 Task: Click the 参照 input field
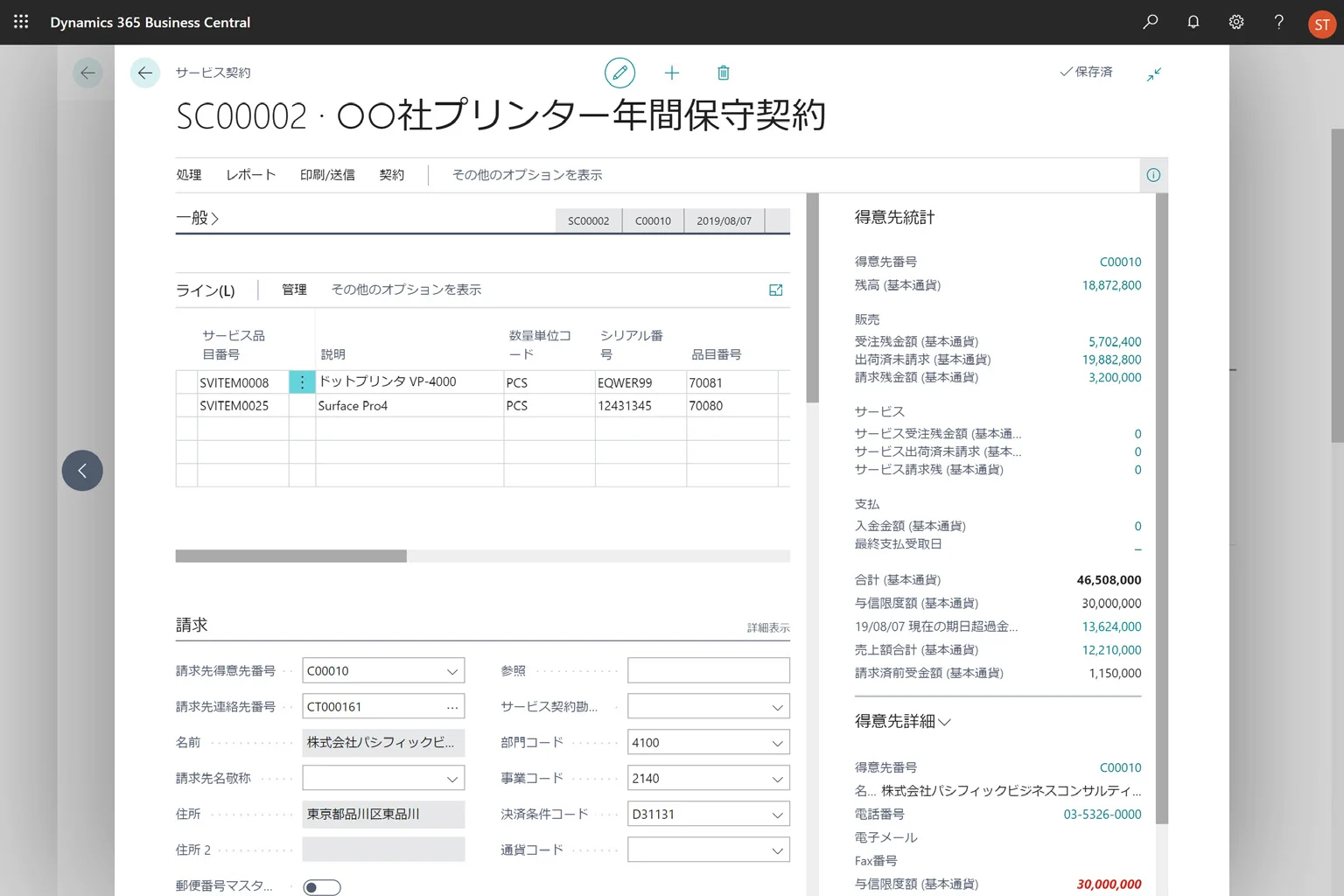click(x=708, y=671)
